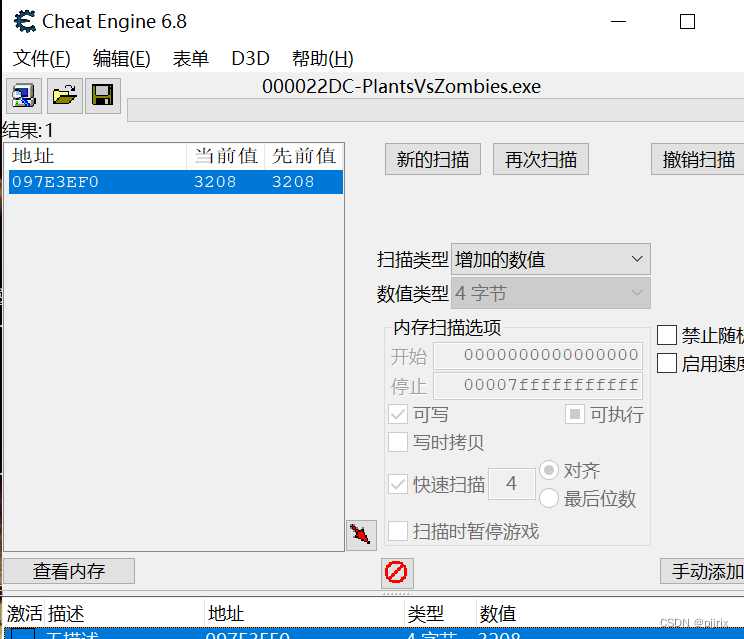744x639 pixels.
Task: Click the 地址 column header in address table
Action: [305, 613]
